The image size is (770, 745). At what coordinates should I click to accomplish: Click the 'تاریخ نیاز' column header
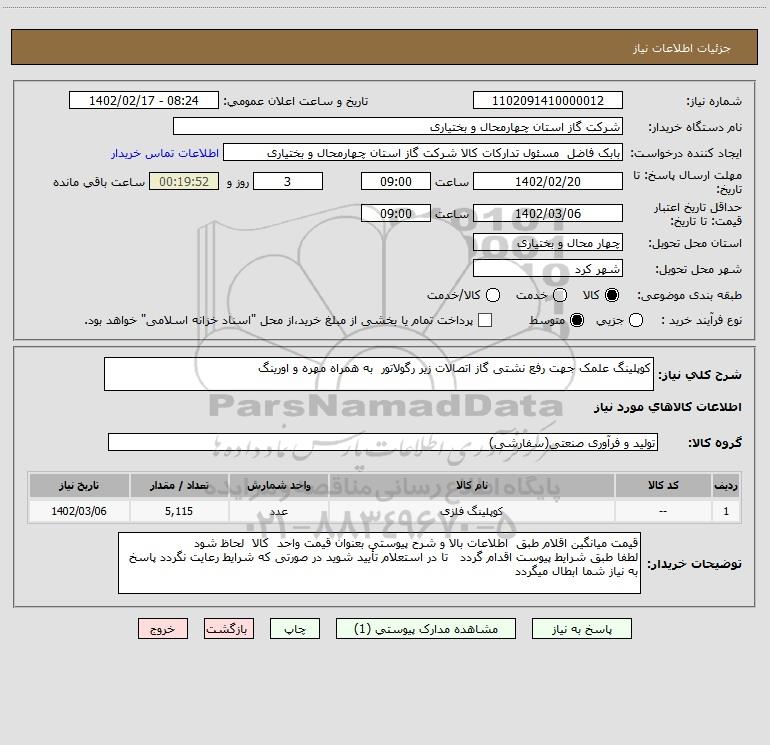point(79,485)
